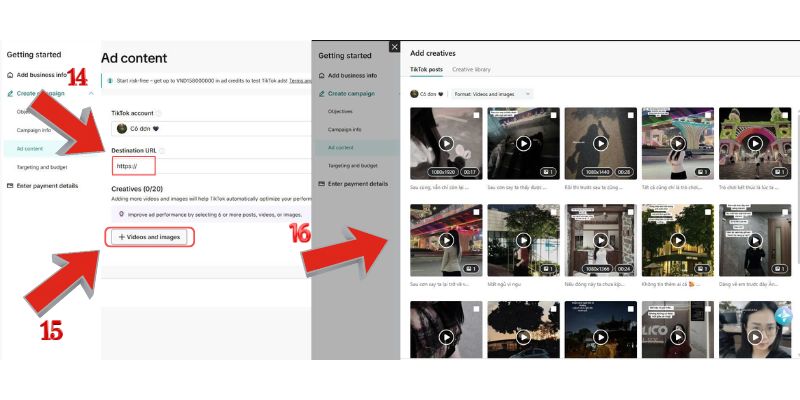Tick checkbox on 'Đáng về em trước đây' post

[785, 212]
